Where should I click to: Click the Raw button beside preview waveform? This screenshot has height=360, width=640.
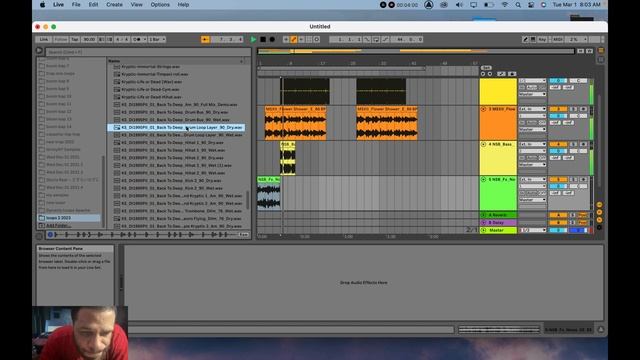pos(244,235)
